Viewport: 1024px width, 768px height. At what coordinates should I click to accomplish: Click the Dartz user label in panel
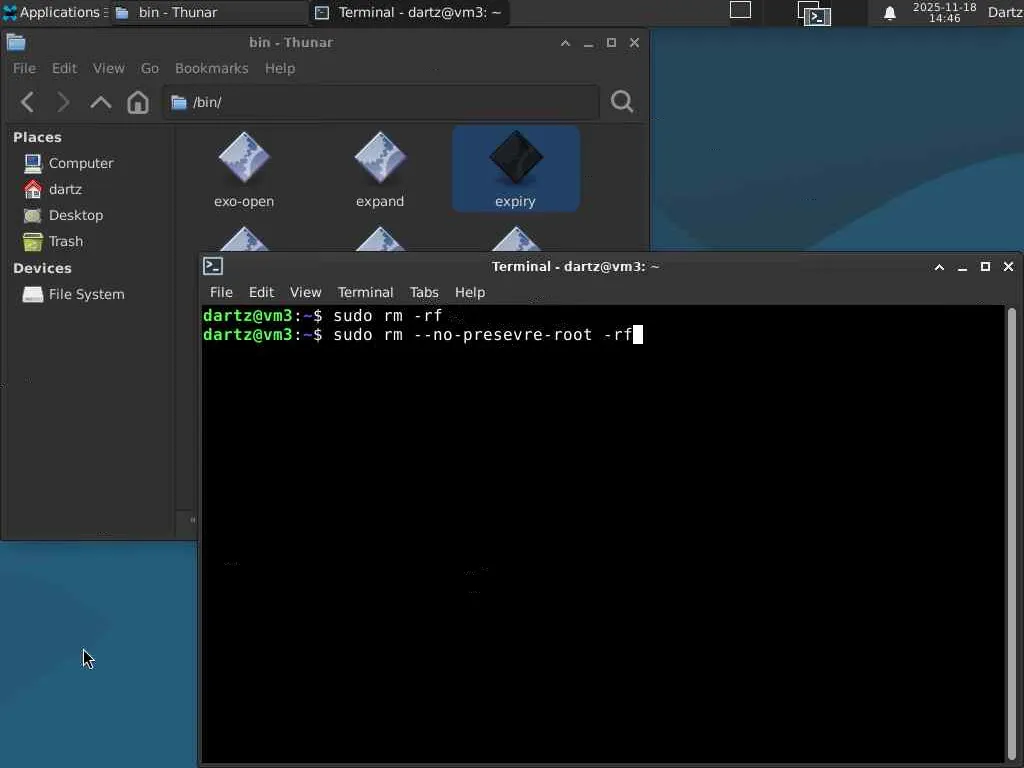(1005, 12)
